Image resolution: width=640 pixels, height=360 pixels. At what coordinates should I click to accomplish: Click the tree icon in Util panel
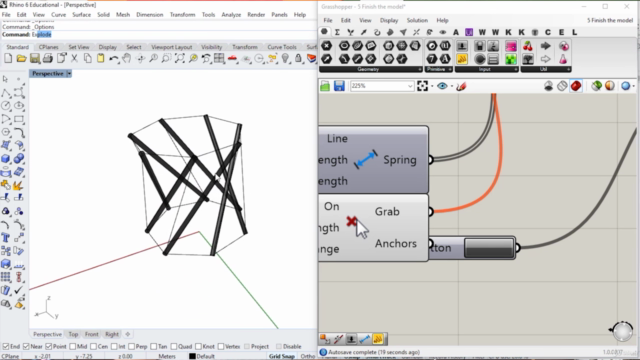pyautogui.click(x=528, y=59)
